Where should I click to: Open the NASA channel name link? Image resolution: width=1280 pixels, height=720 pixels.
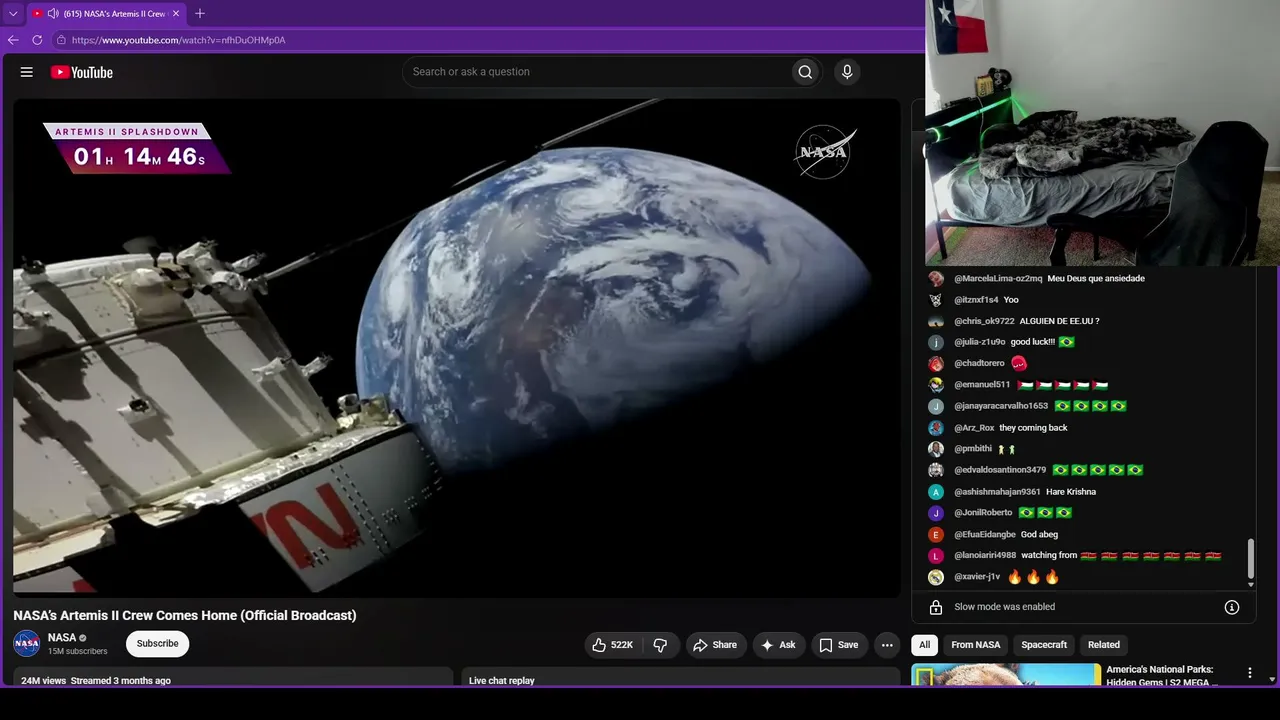[x=62, y=637]
